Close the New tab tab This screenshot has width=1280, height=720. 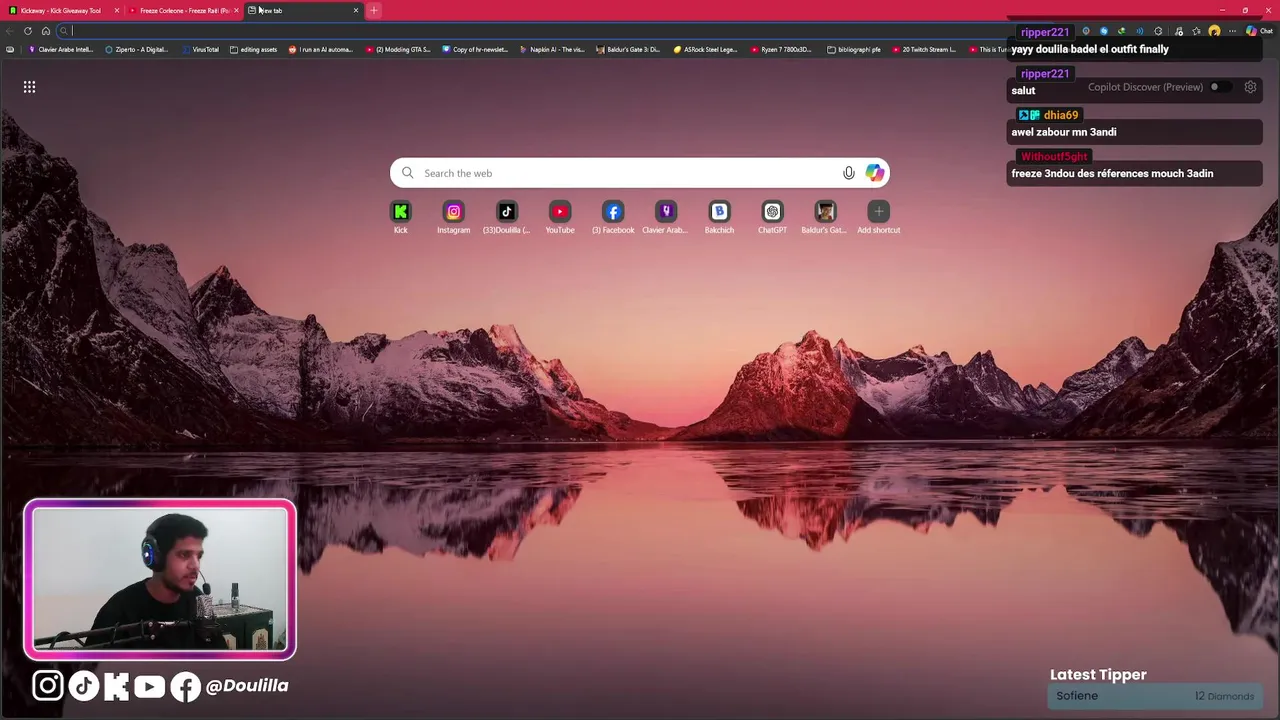coord(355,10)
